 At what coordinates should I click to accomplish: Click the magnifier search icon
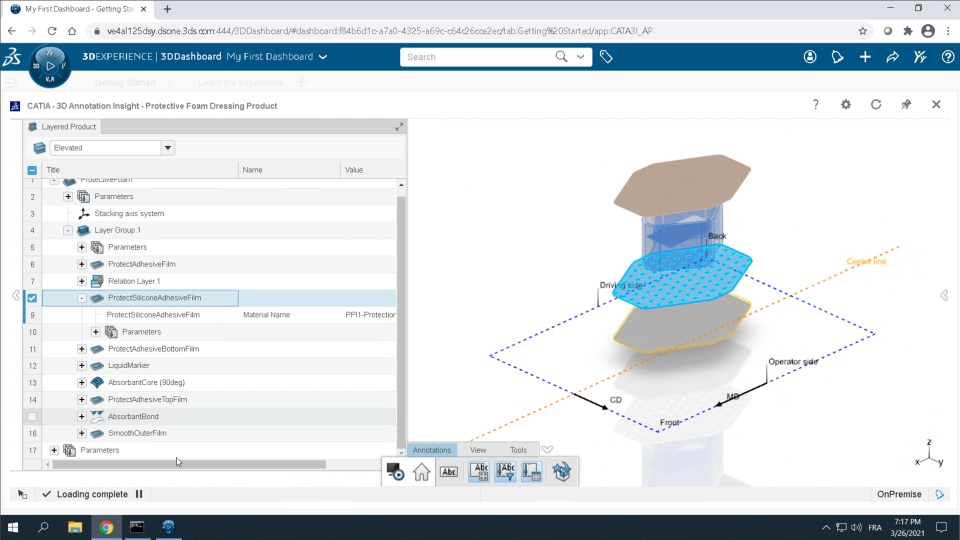point(561,57)
